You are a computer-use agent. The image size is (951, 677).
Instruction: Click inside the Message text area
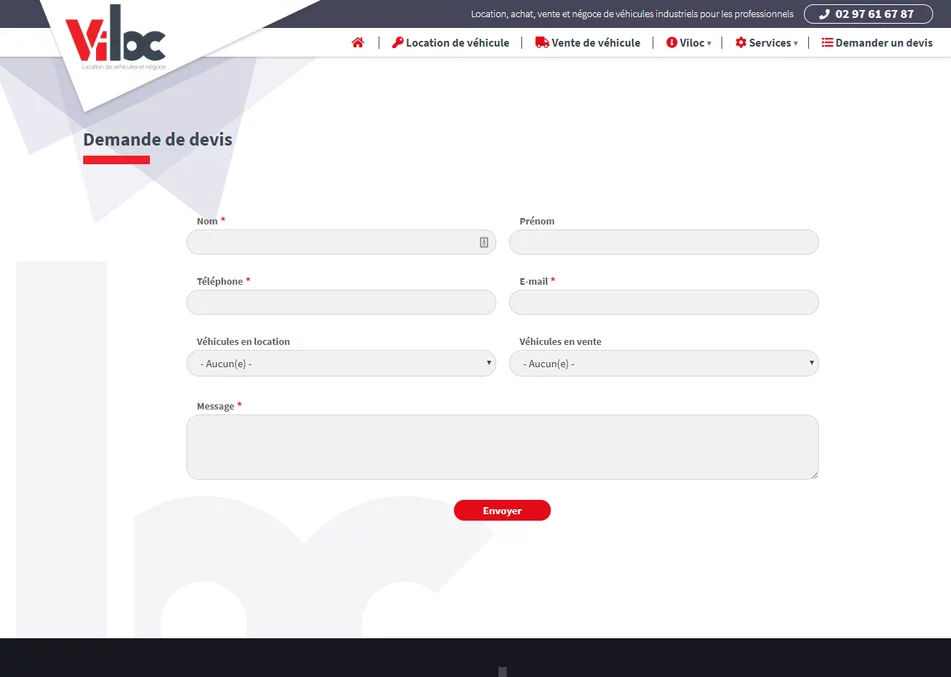coord(502,447)
